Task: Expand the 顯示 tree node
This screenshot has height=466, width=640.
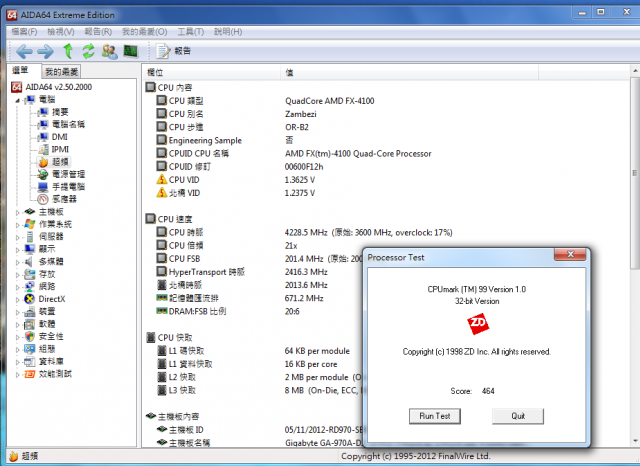Action: click(17, 250)
